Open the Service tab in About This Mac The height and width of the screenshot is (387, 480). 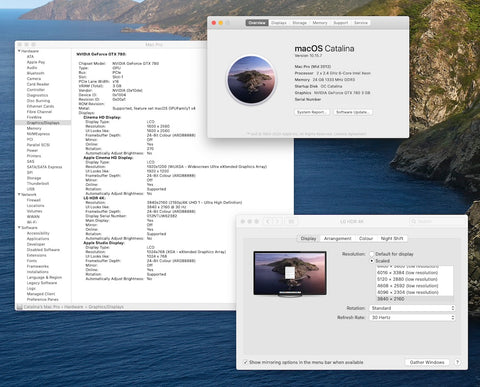click(x=361, y=23)
